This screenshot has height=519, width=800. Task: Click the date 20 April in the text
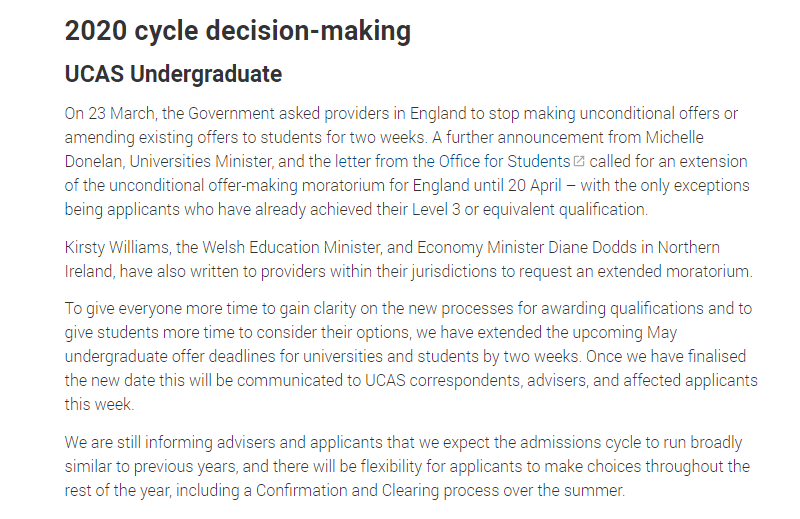click(534, 185)
